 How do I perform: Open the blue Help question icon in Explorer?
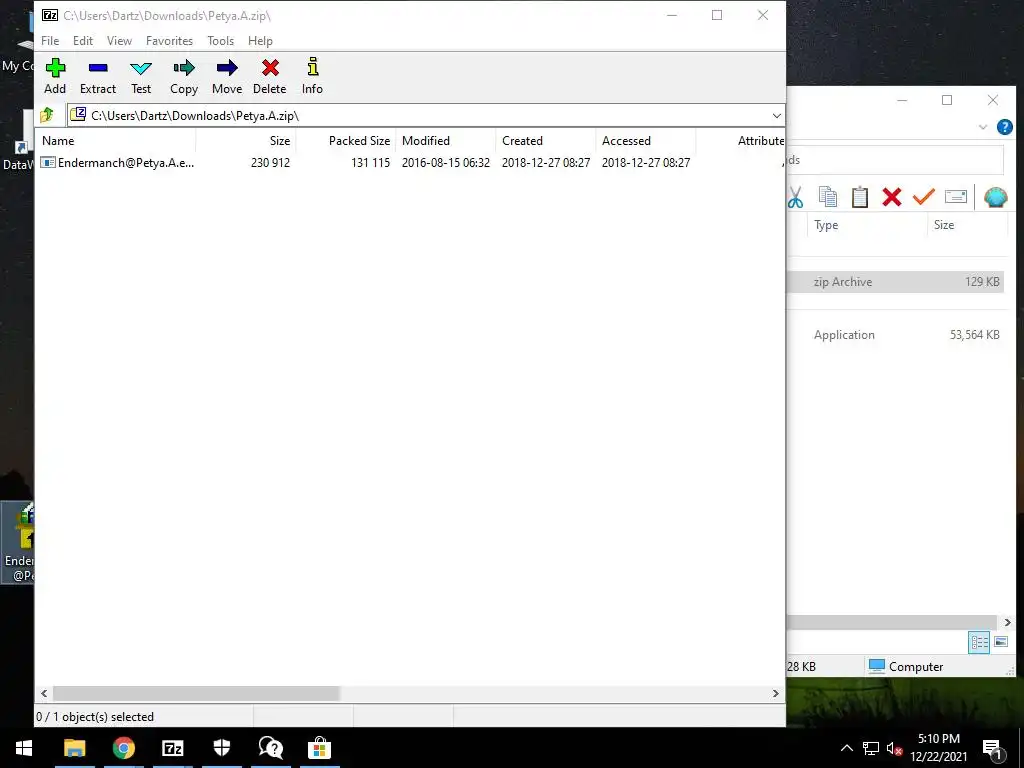click(1004, 127)
